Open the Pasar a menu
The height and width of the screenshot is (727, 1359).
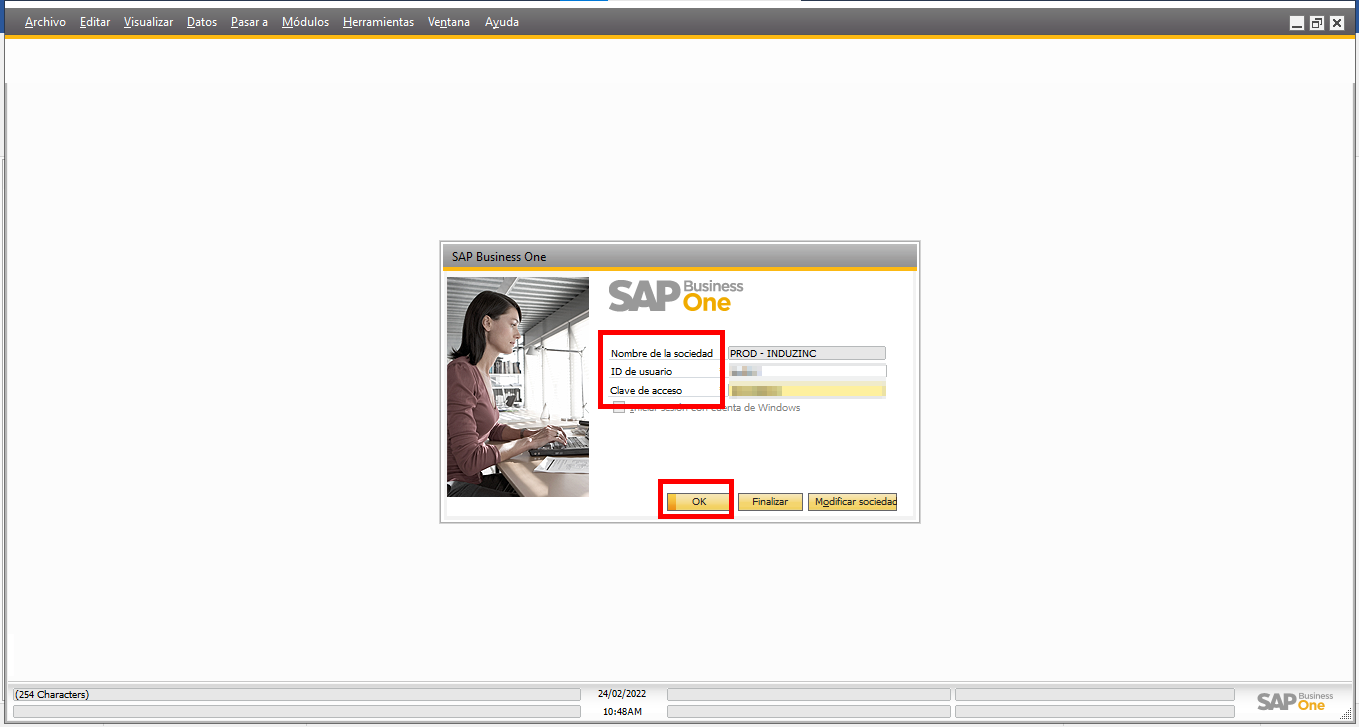[249, 22]
